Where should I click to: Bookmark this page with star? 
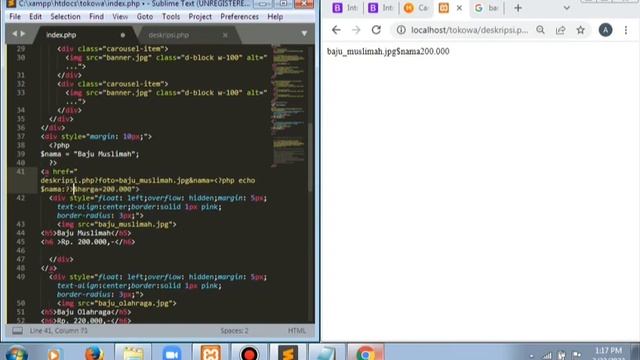click(580, 30)
